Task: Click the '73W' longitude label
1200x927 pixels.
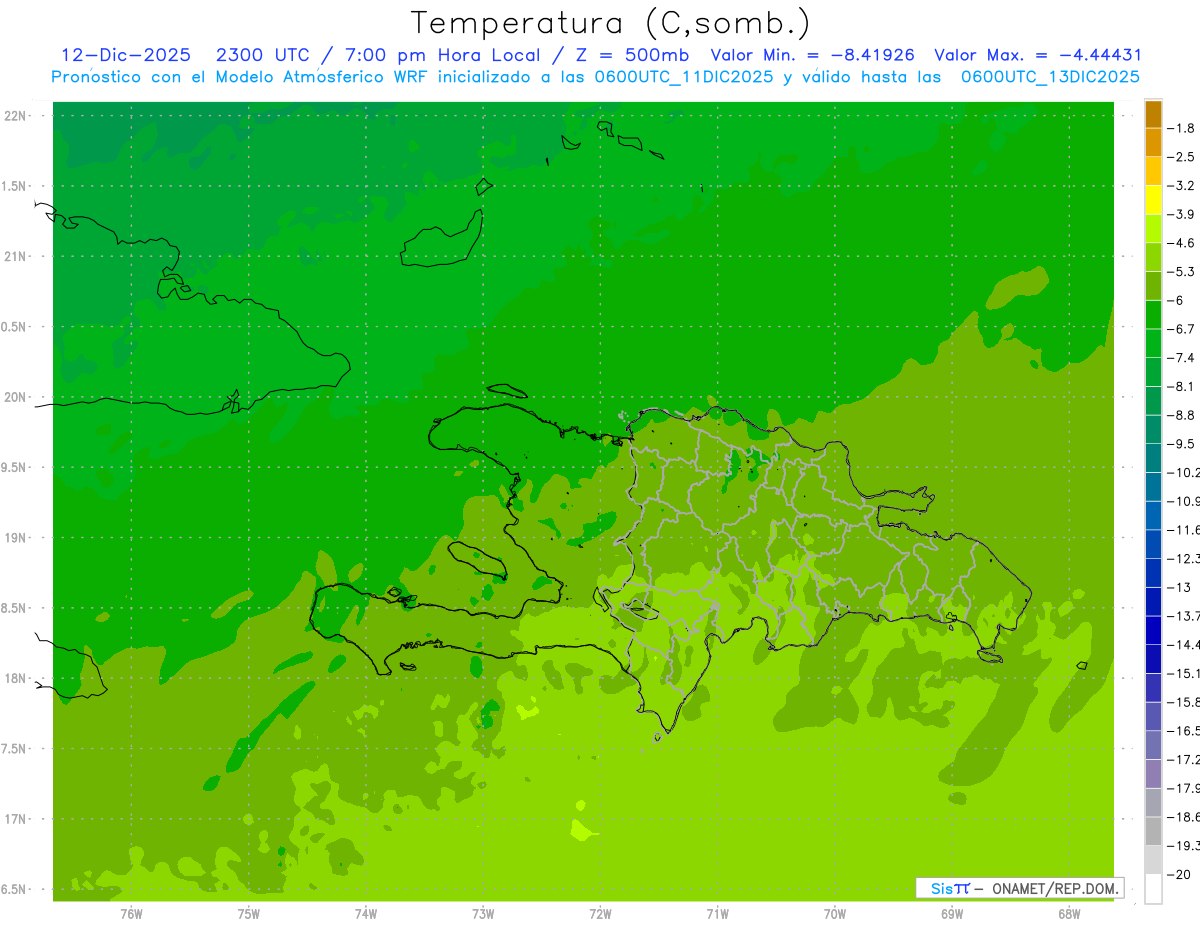Action: tap(483, 912)
